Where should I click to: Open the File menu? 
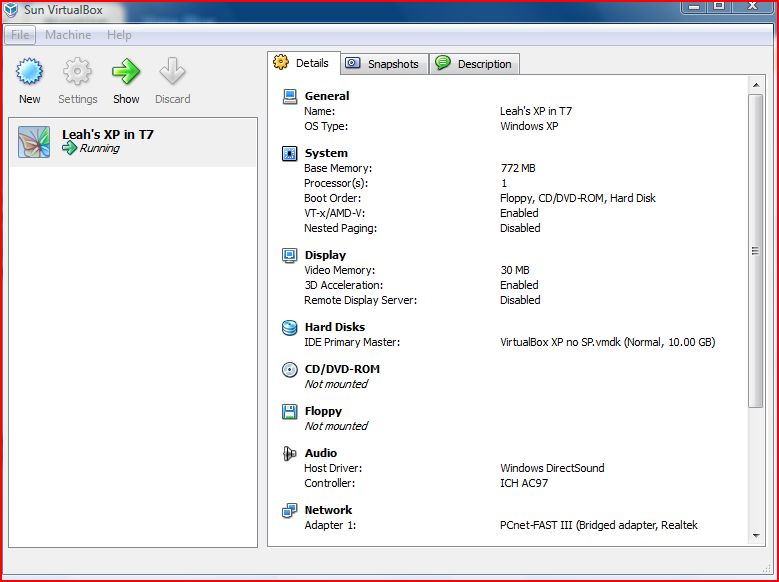coord(20,35)
